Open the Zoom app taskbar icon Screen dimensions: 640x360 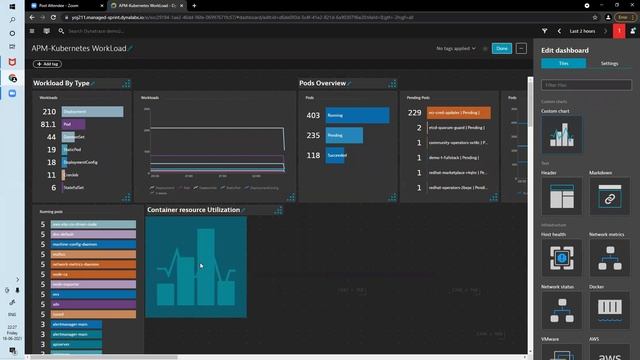click(12, 93)
